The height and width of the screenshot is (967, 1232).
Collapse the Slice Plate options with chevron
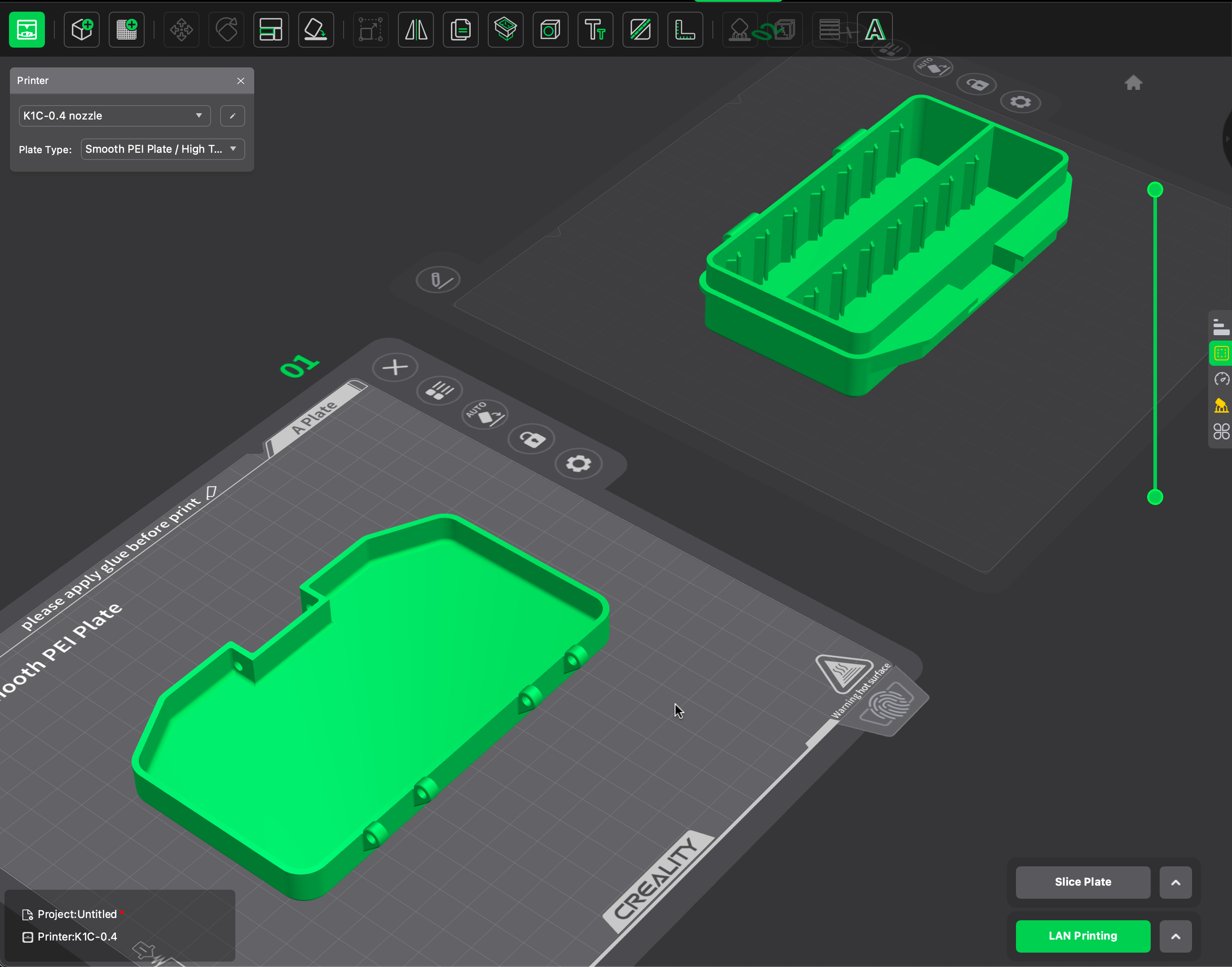tap(1175, 883)
